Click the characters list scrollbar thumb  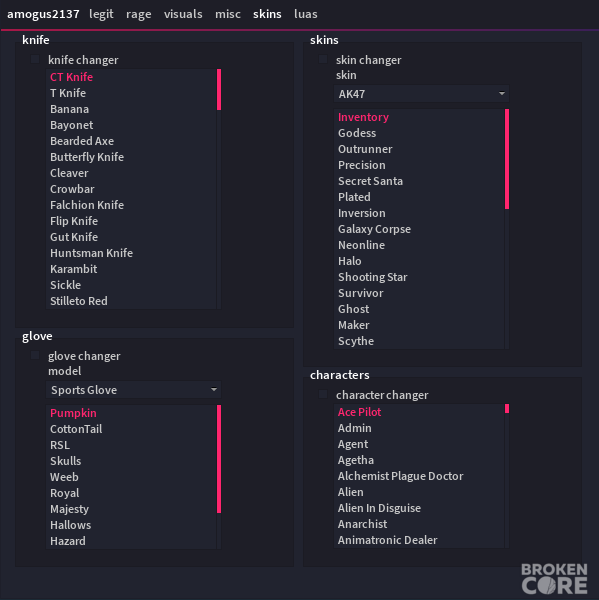click(507, 409)
